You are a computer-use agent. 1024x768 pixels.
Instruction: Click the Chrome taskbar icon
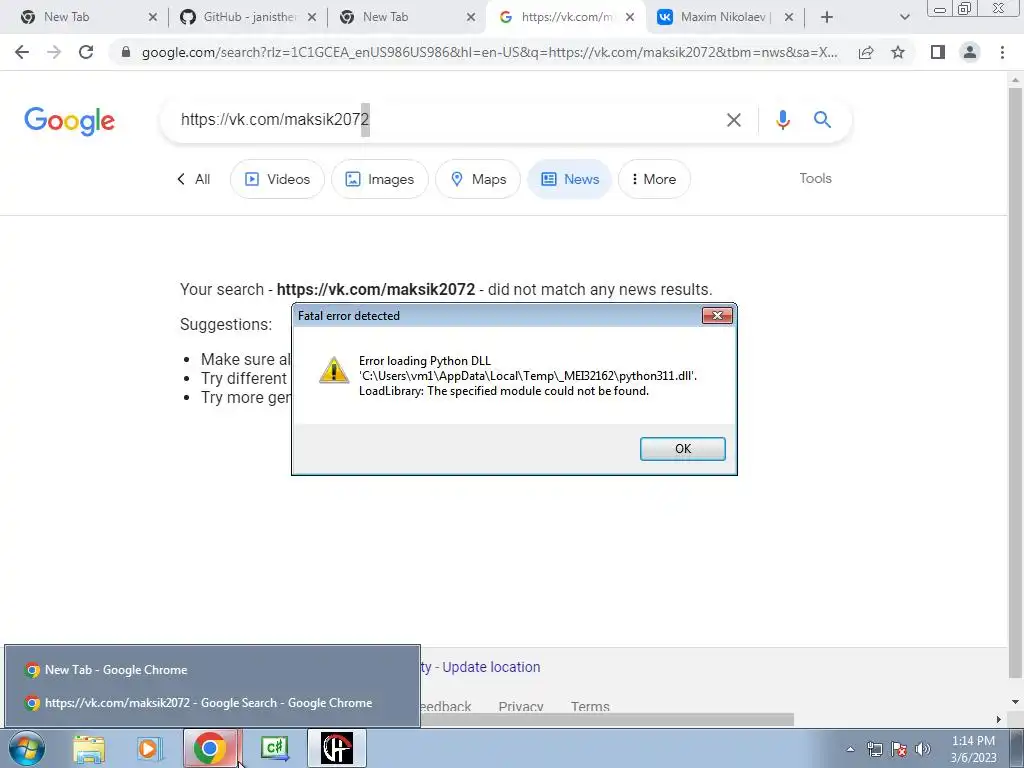(209, 748)
